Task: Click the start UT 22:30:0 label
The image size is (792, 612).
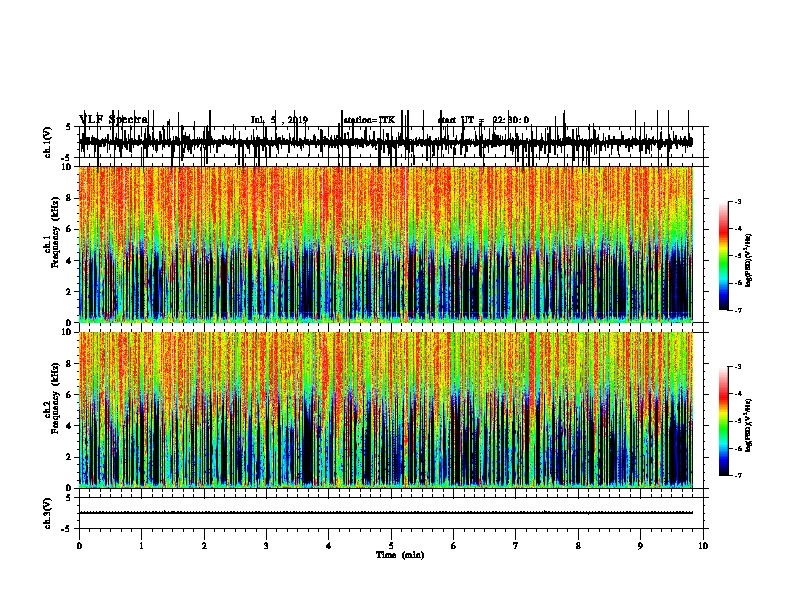Action: [x=483, y=120]
